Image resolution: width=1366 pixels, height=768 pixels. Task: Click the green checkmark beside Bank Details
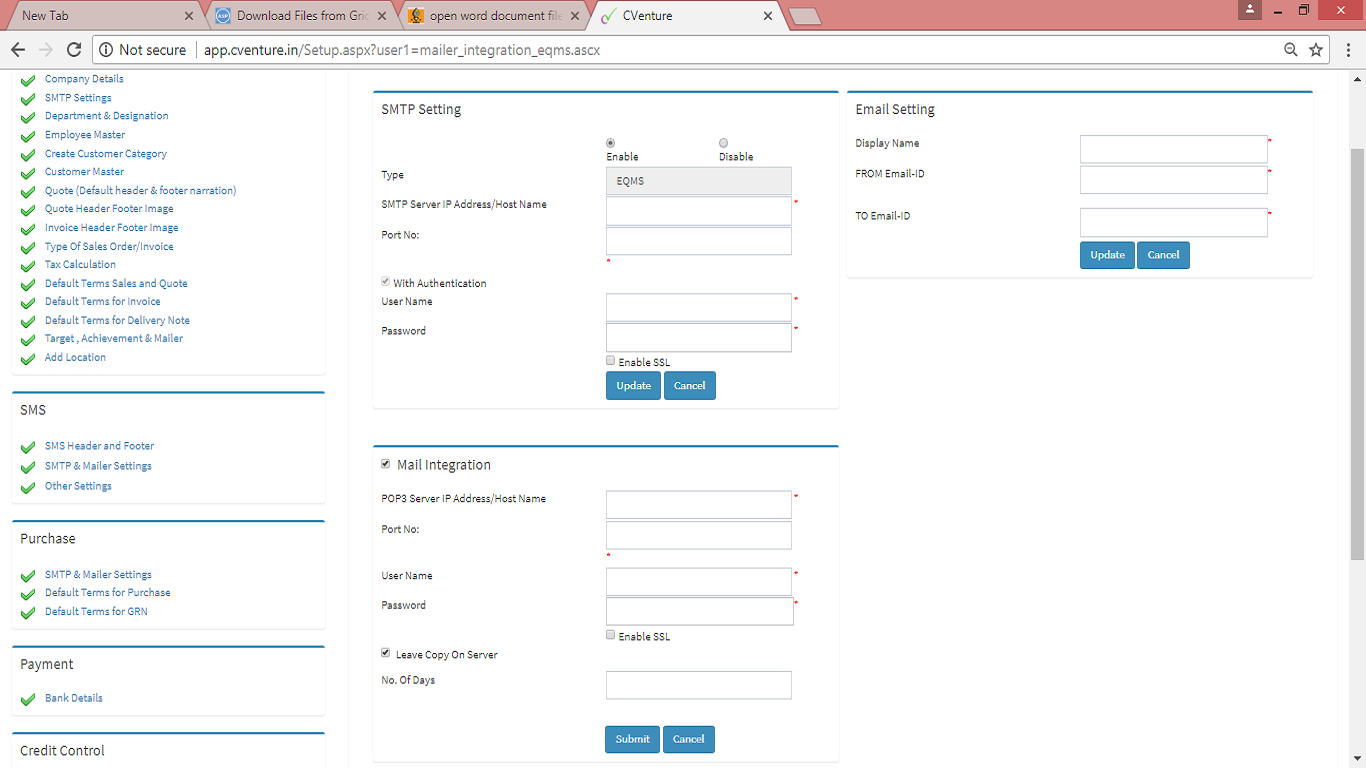coord(28,699)
